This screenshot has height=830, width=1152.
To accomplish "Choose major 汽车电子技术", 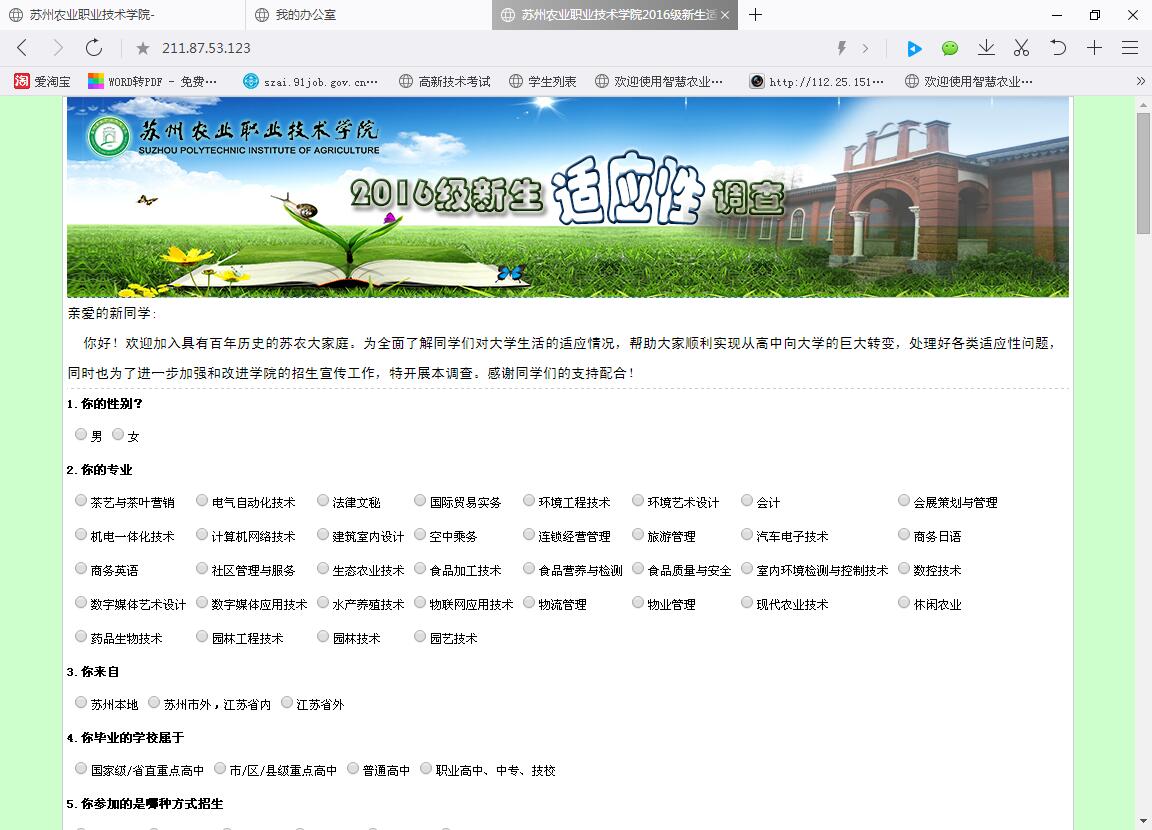I will [x=747, y=534].
